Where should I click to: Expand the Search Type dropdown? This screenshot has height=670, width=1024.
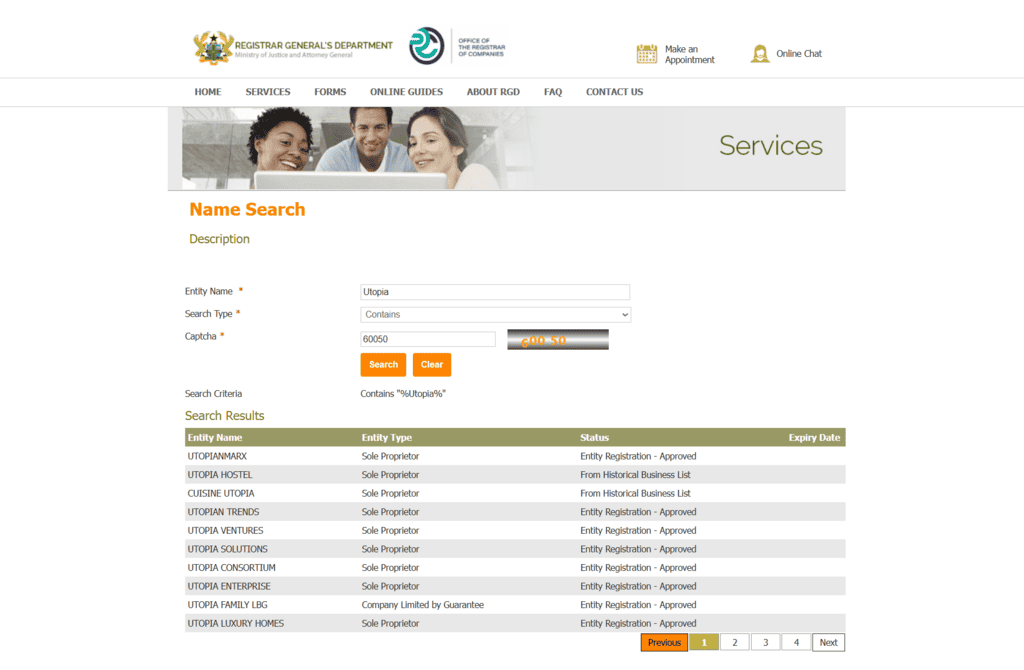495,315
